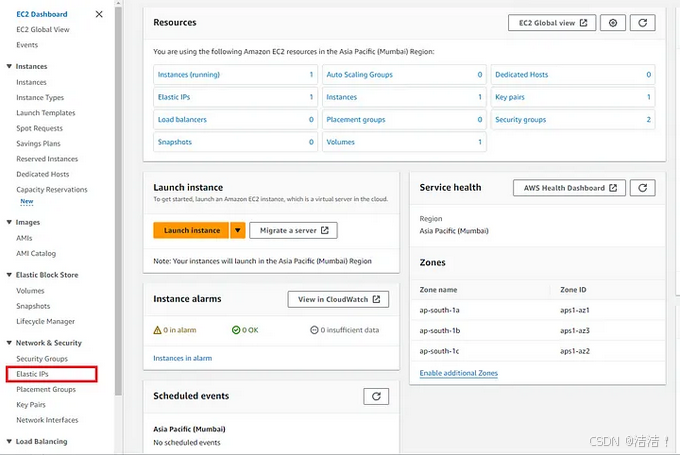
Task: Open Savings Plans in sidebar
Action: pyautogui.click(x=38, y=144)
